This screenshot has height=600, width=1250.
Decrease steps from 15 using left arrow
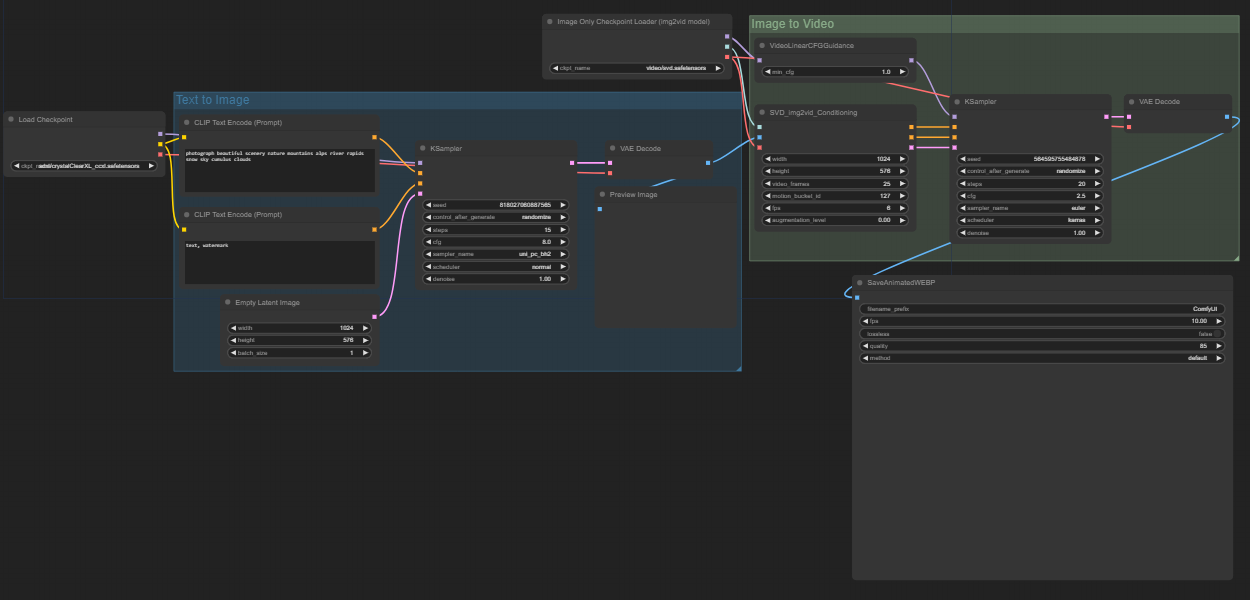click(x=429, y=229)
